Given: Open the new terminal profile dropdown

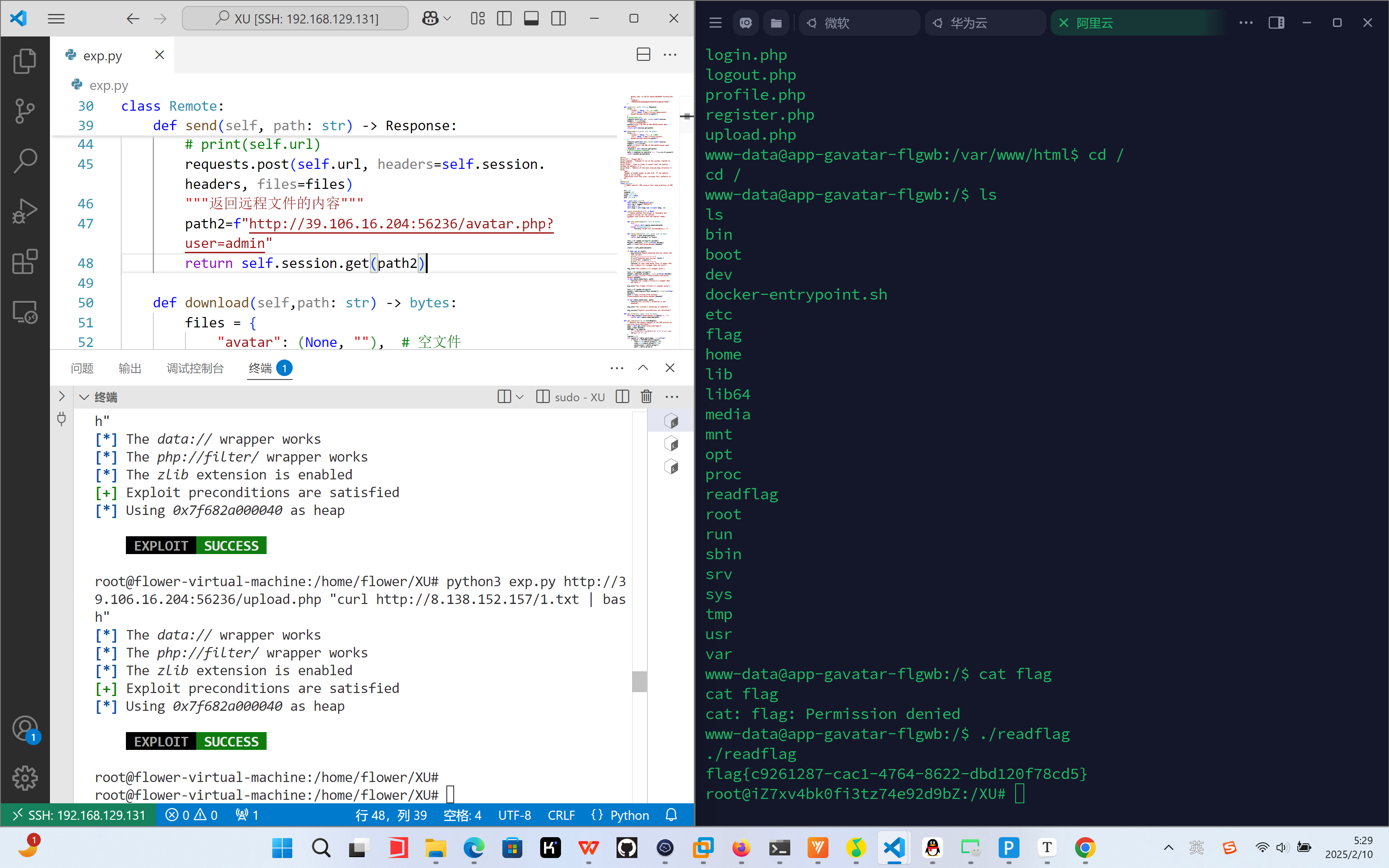Looking at the screenshot, I should 519,397.
